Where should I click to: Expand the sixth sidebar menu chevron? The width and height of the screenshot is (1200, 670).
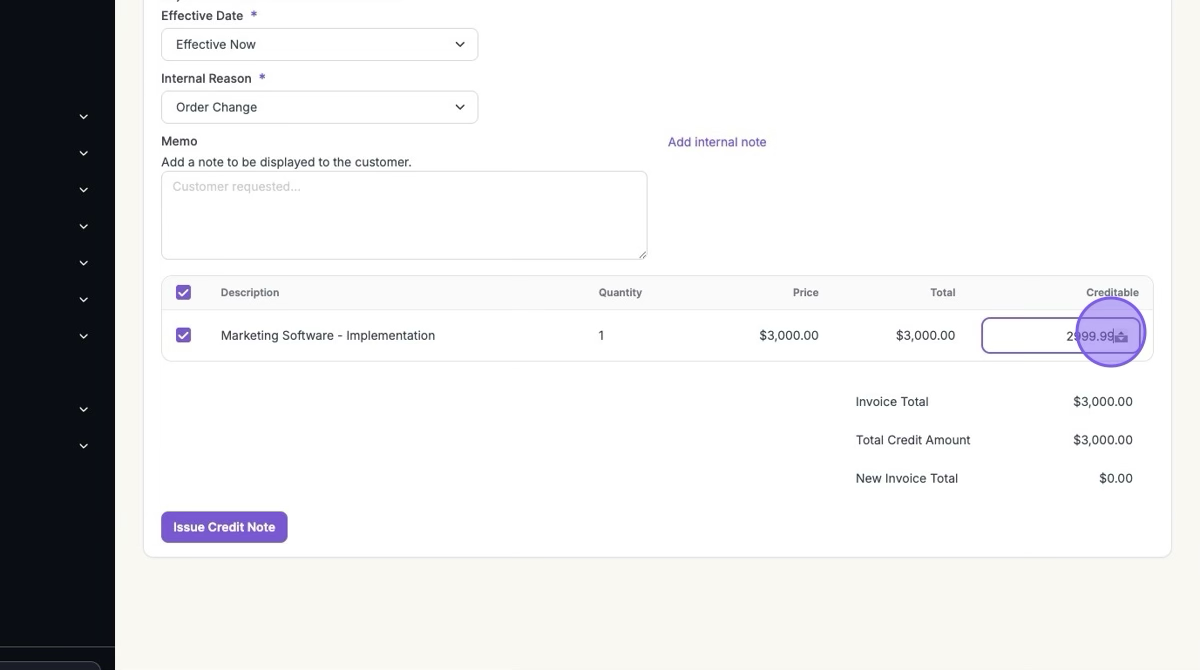[x=84, y=300]
